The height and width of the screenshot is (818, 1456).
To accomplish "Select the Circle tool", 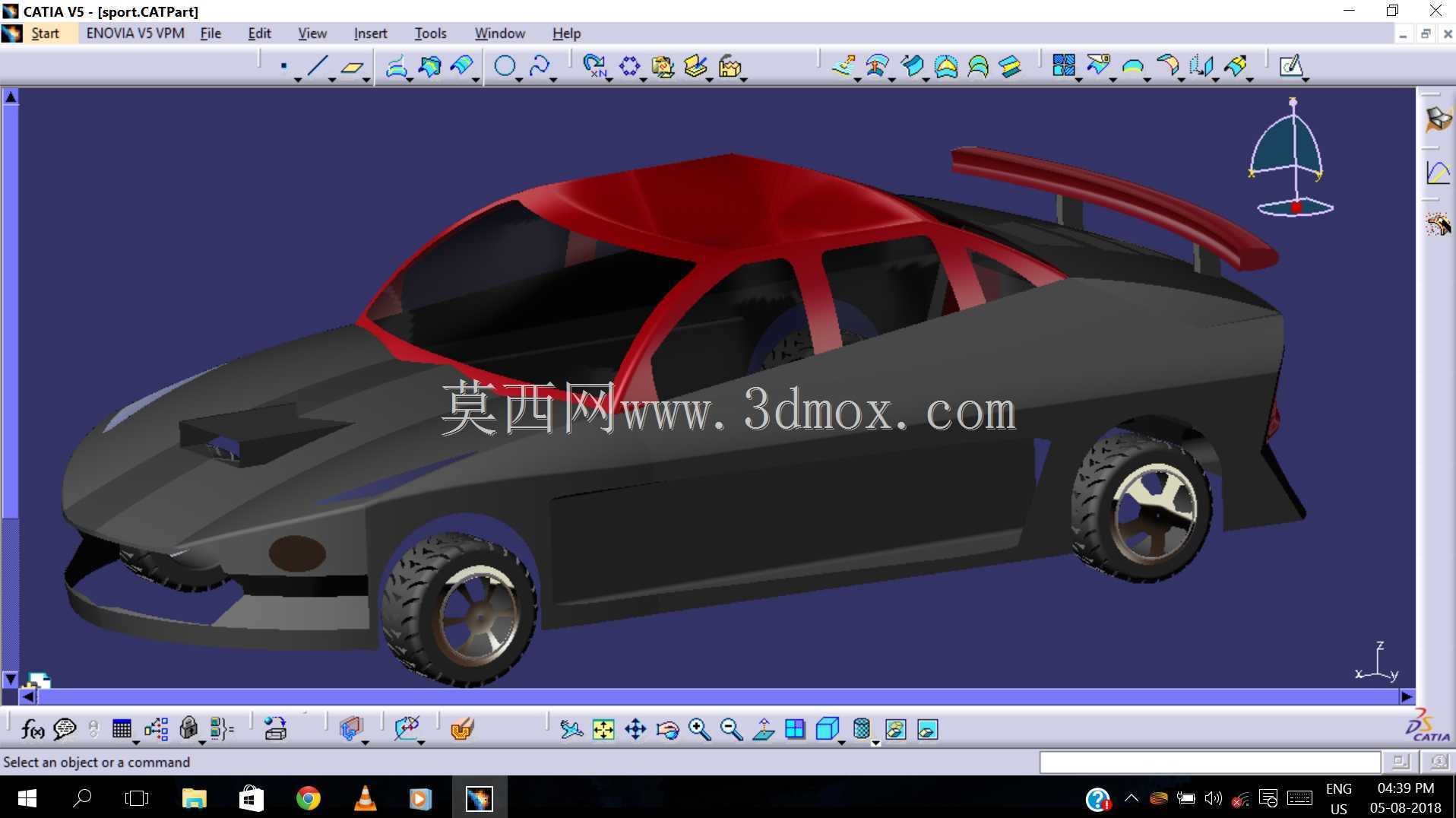I will tap(505, 66).
